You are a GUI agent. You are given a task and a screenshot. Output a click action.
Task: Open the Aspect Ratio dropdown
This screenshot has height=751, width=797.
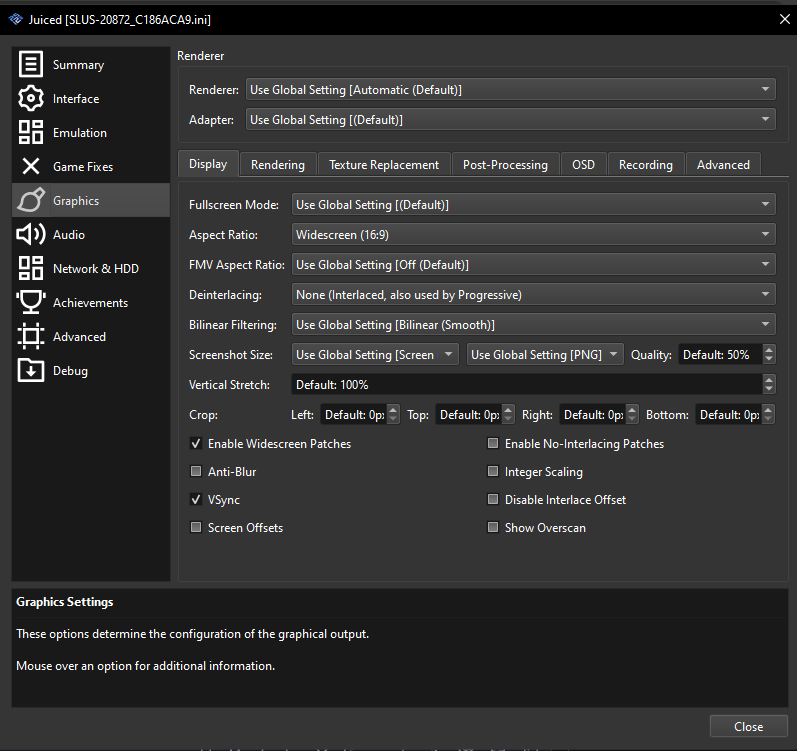coord(533,234)
